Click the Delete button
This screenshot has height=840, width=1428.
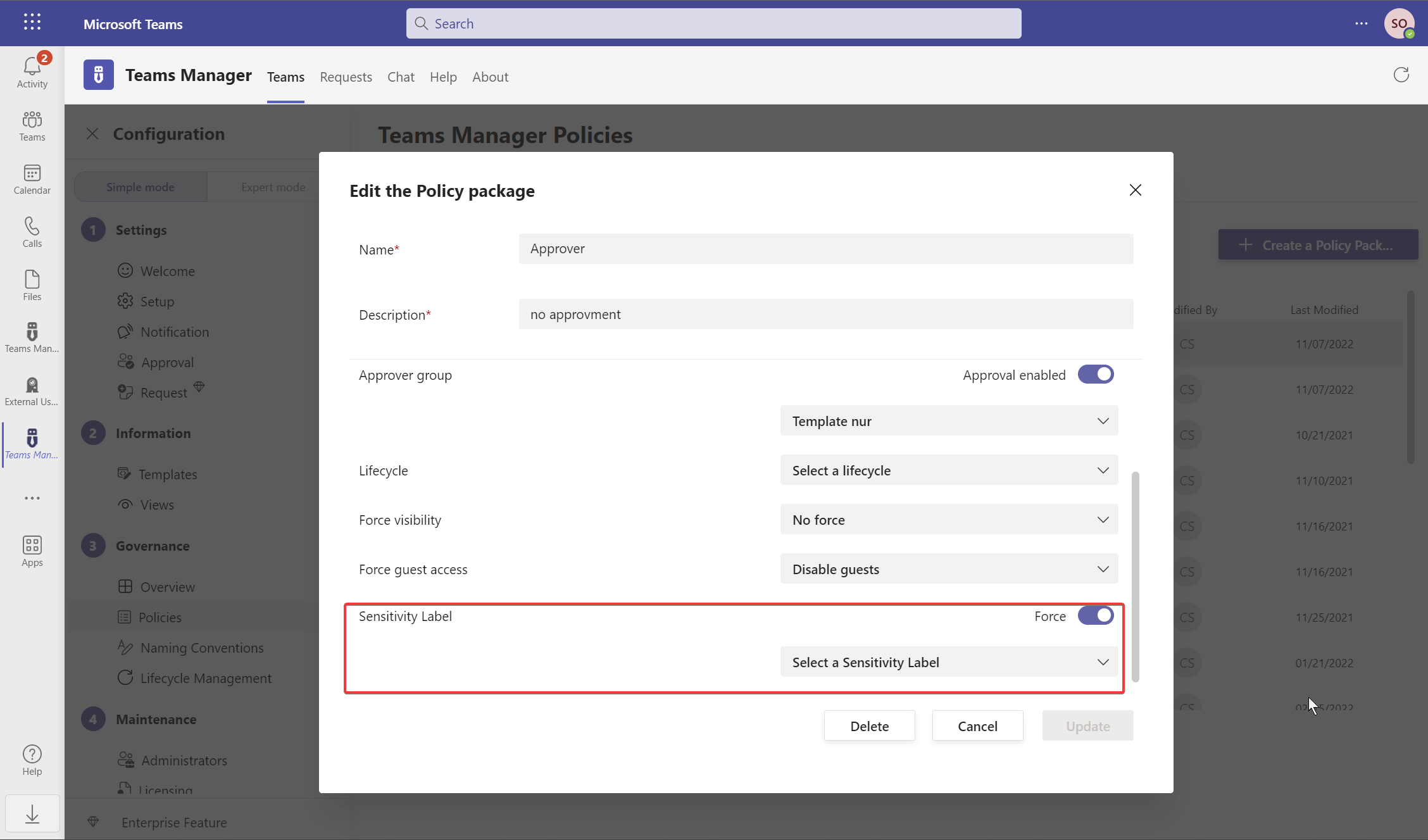pos(869,726)
